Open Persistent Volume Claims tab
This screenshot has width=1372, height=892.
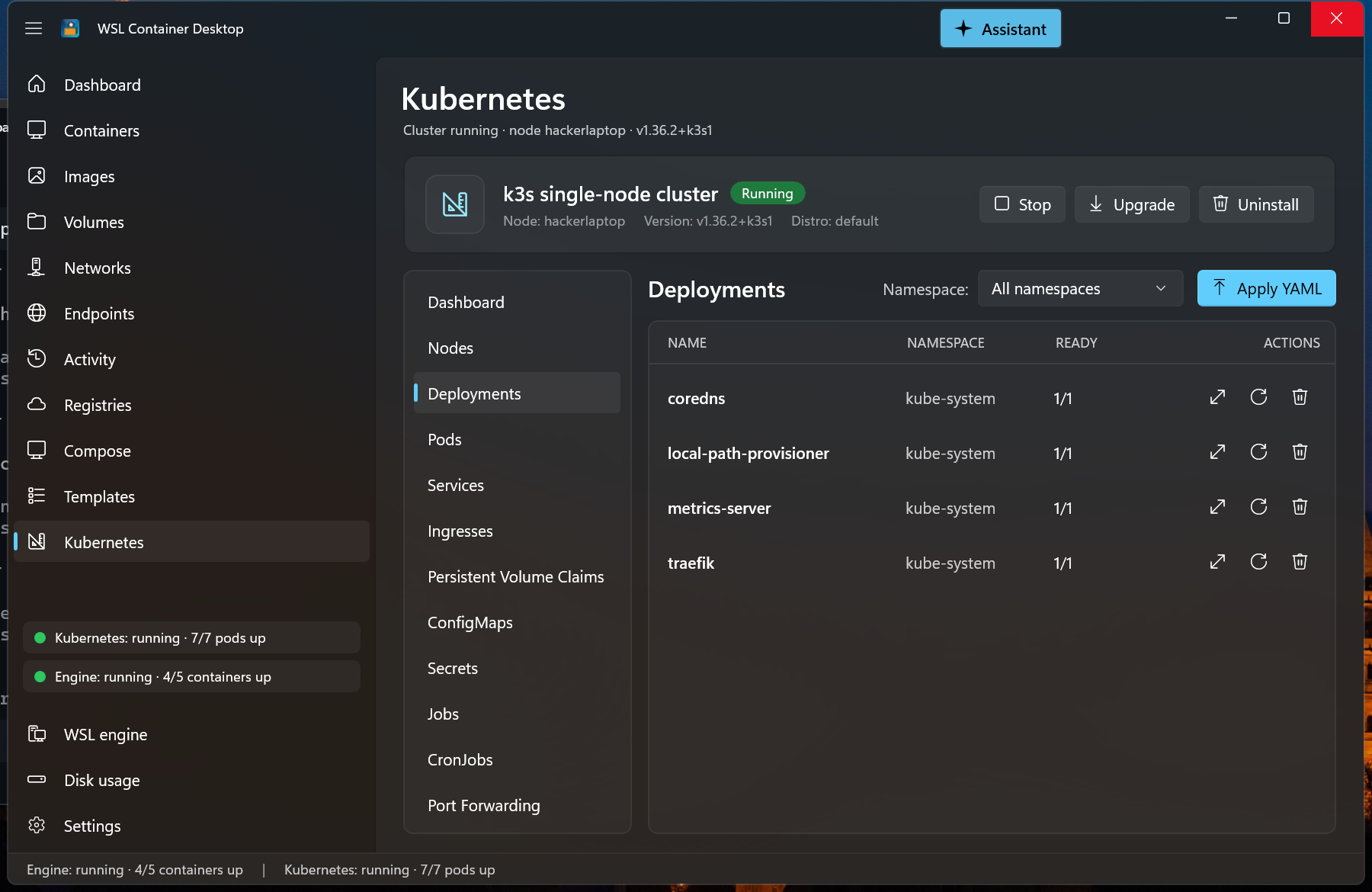[x=517, y=576]
